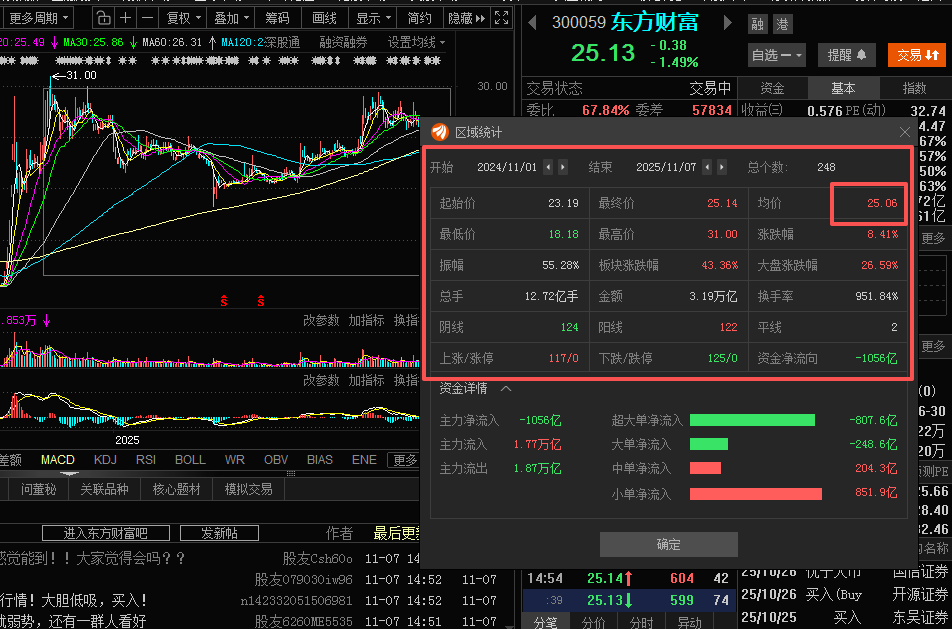
Task: Click orange 交易 trade button
Action: (x=917, y=55)
